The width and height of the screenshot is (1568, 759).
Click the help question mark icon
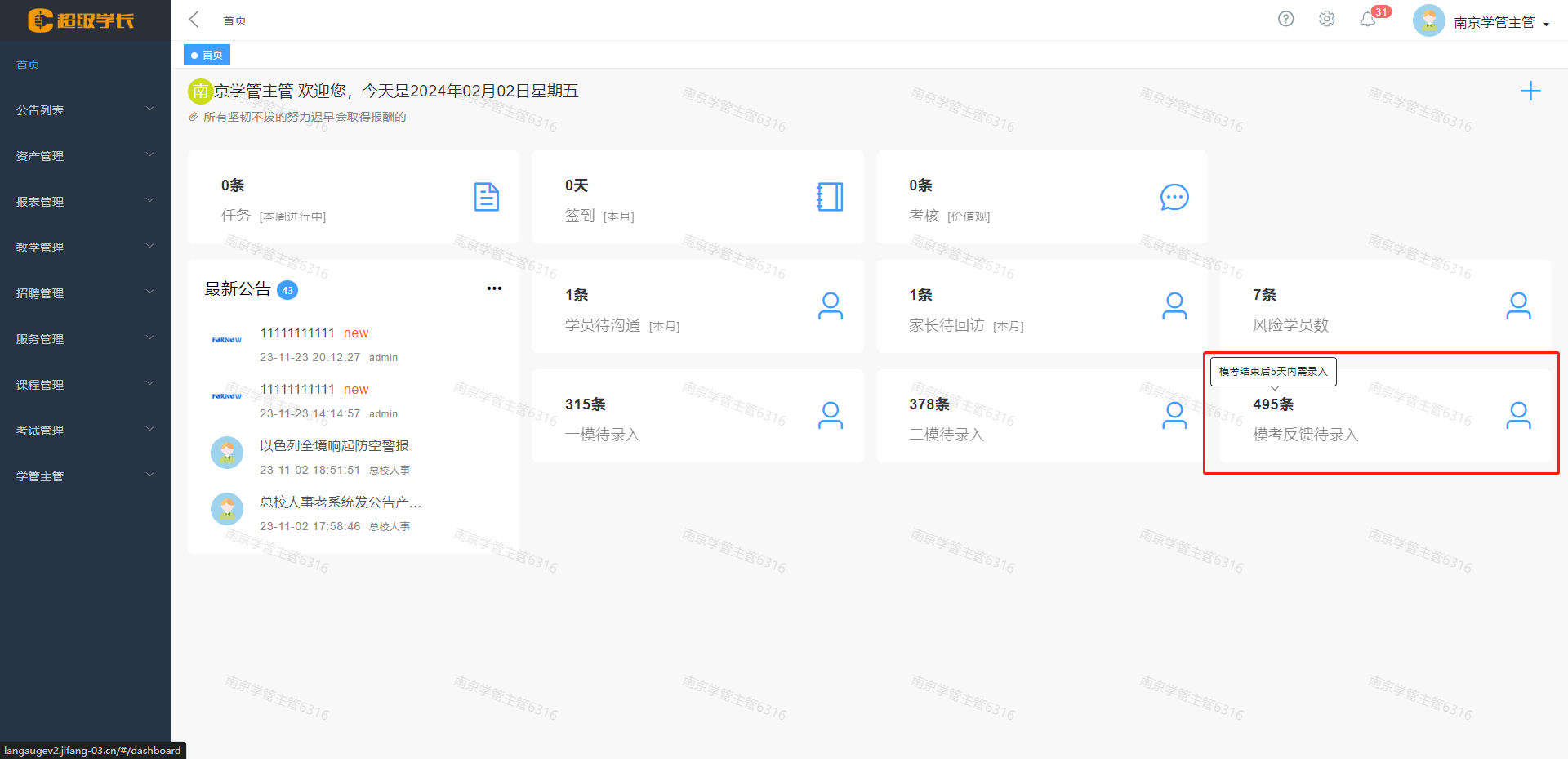(x=1285, y=19)
